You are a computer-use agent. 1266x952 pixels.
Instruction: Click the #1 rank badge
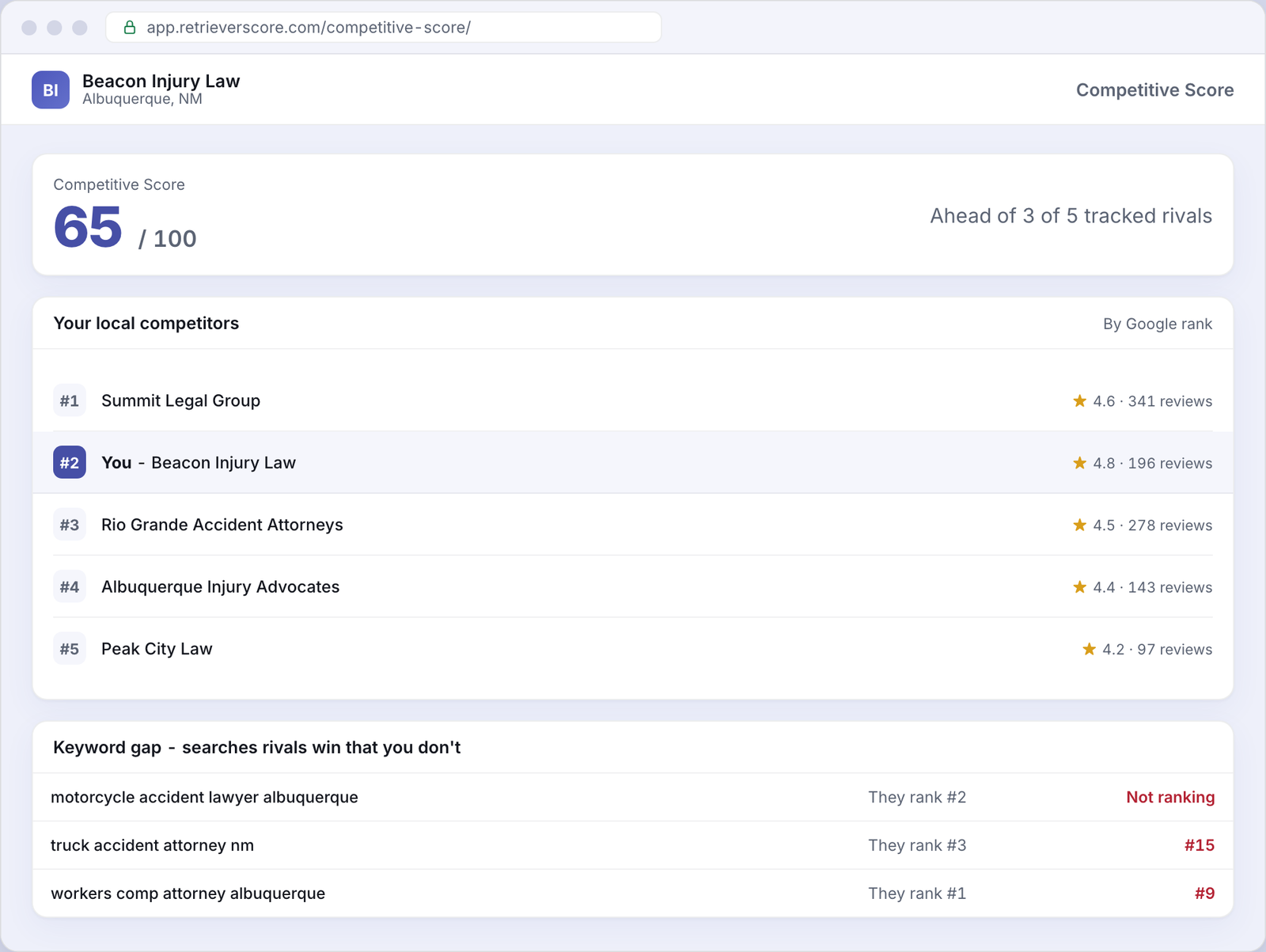click(x=70, y=400)
